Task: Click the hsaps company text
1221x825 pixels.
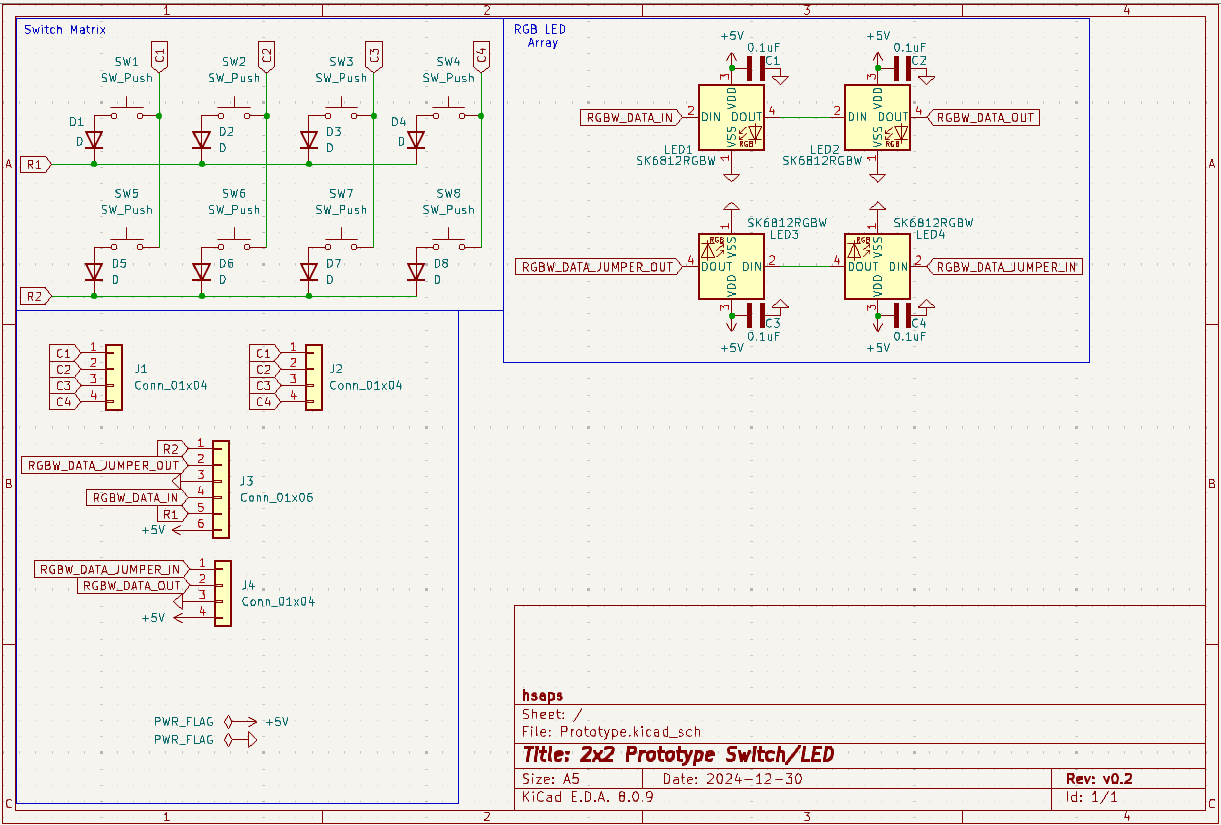Action: coord(543,696)
